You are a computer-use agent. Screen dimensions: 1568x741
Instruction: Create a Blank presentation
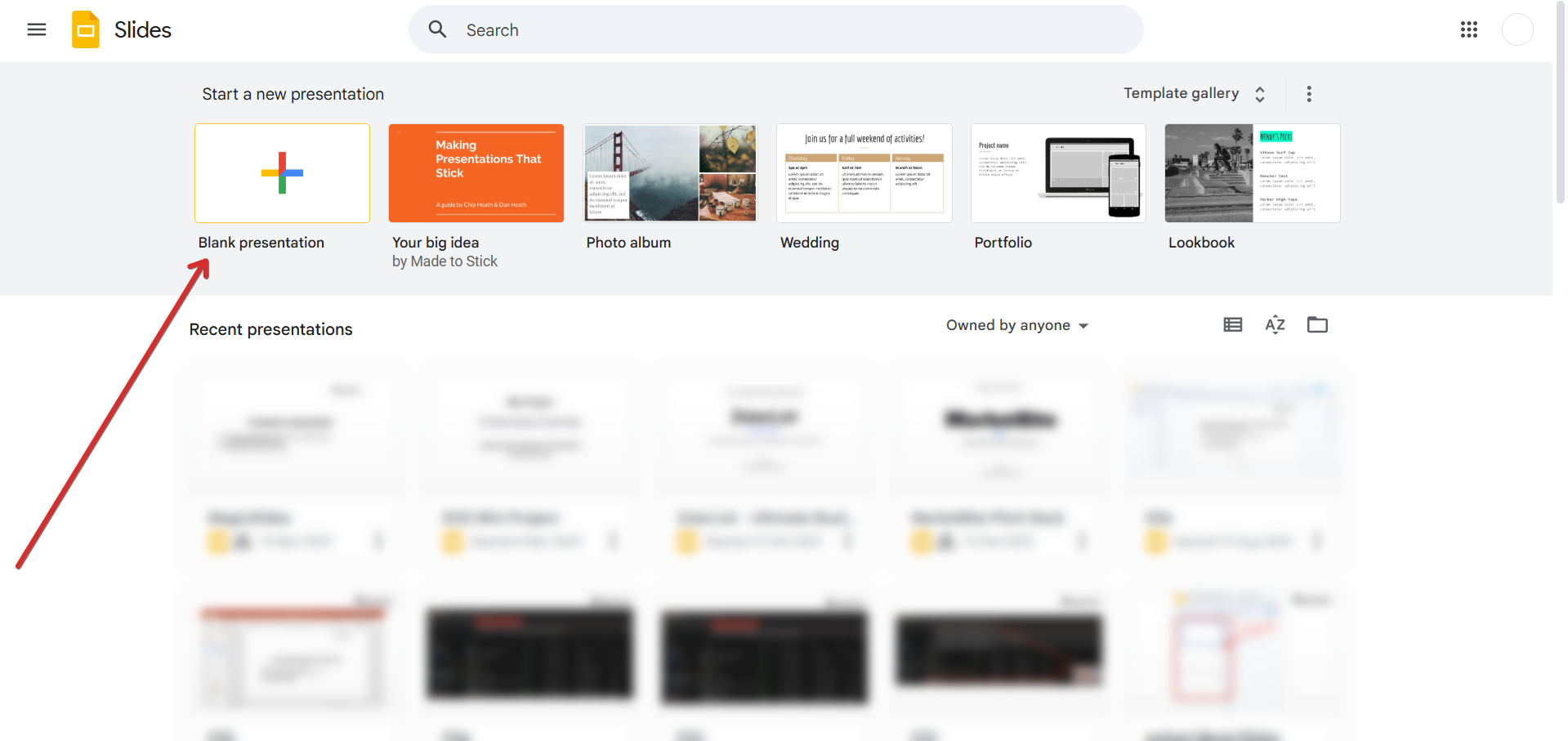(x=283, y=173)
